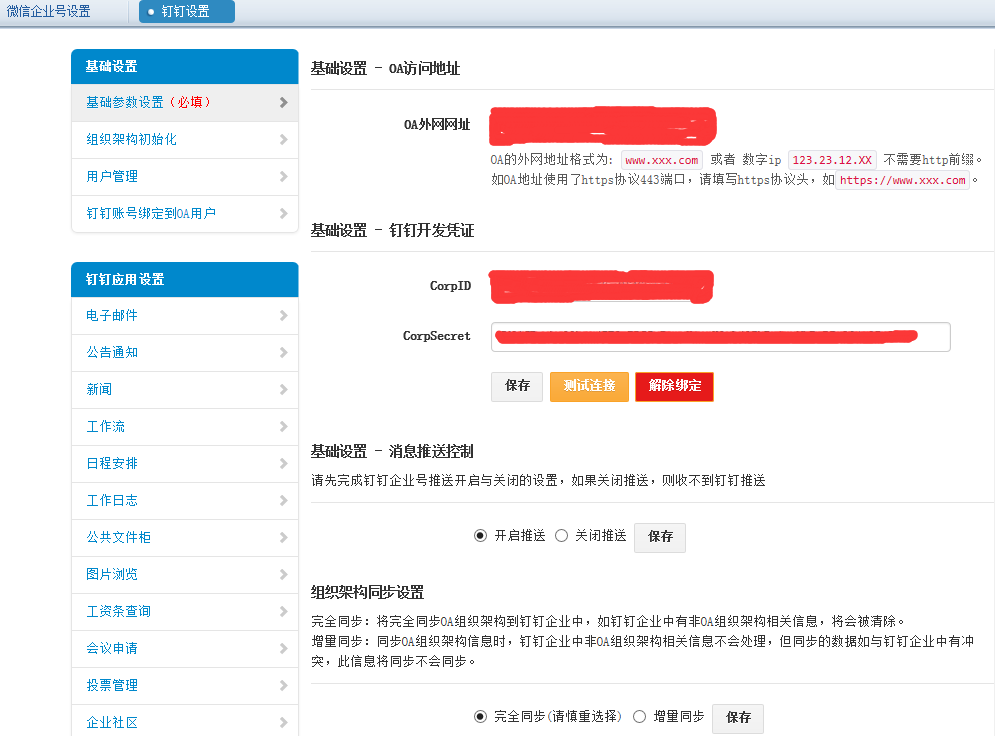Save the 组织架构同步 setting
995x736 pixels.
pyautogui.click(x=738, y=718)
